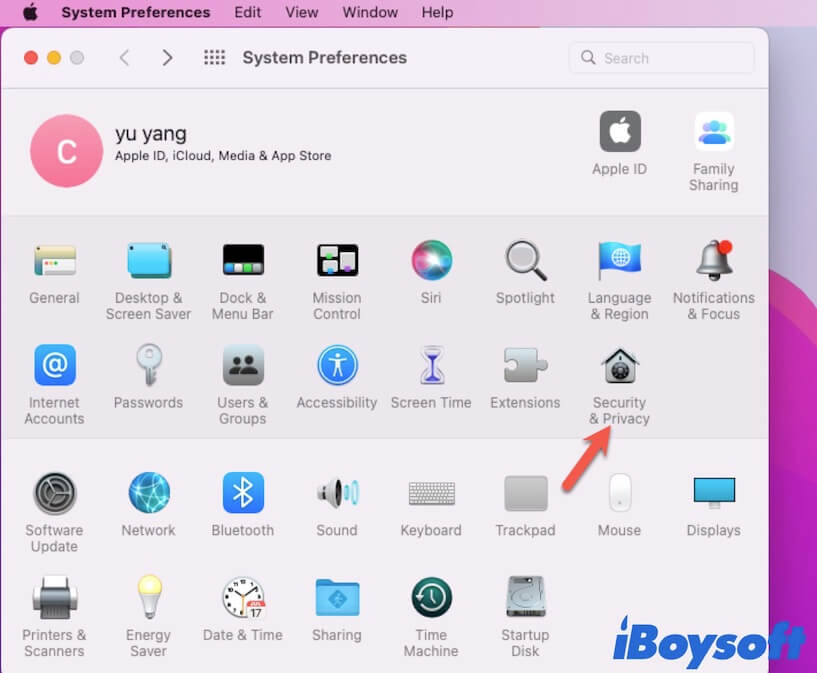817x673 pixels.
Task: Open Accessibility preferences
Action: tap(336, 365)
